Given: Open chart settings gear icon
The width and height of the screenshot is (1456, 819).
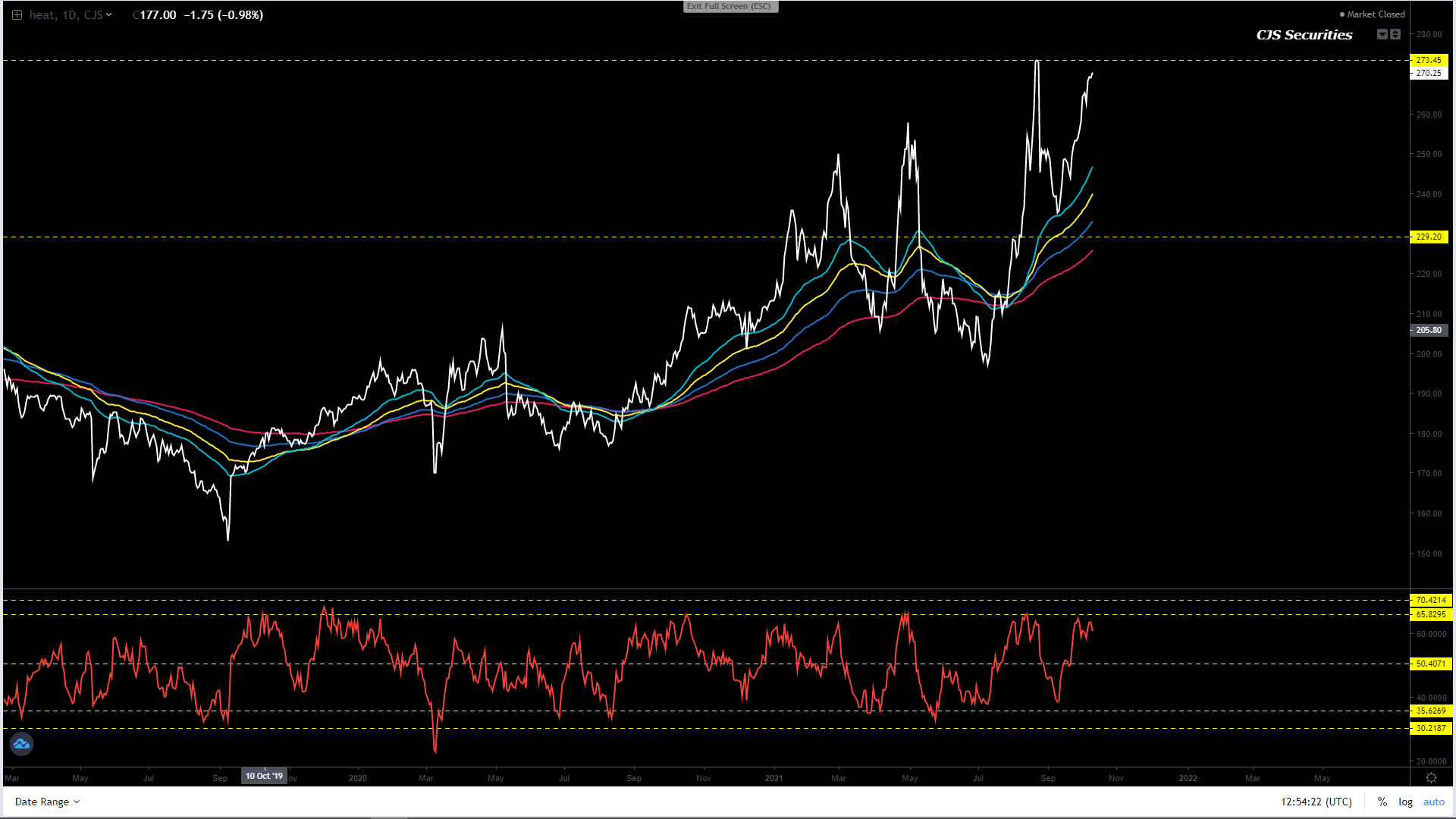Looking at the screenshot, I should (1431, 778).
